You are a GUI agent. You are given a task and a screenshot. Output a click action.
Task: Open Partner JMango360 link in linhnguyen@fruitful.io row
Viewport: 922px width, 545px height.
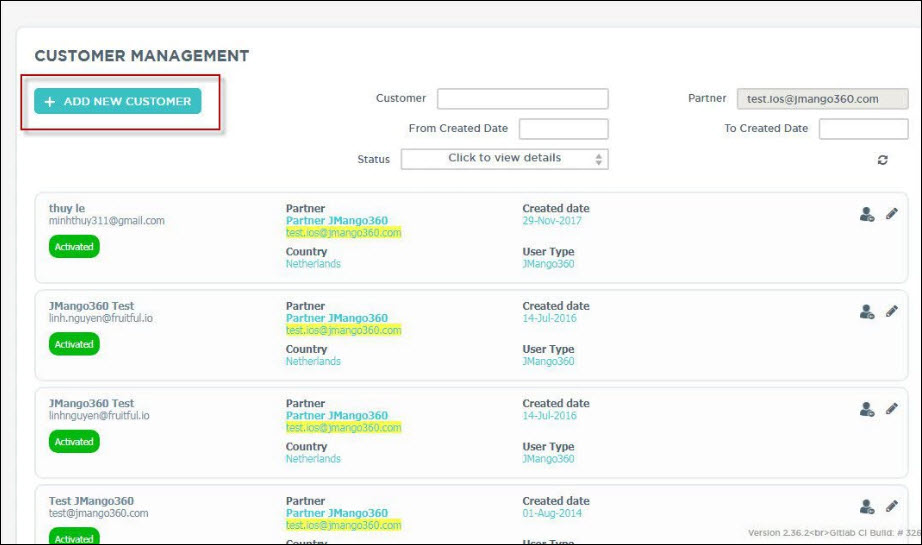pyautogui.click(x=337, y=416)
